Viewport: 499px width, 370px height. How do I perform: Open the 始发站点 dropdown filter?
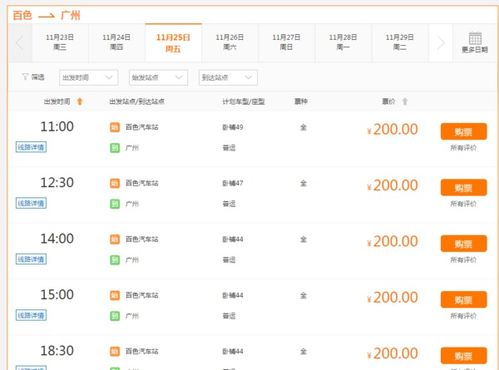(158, 78)
